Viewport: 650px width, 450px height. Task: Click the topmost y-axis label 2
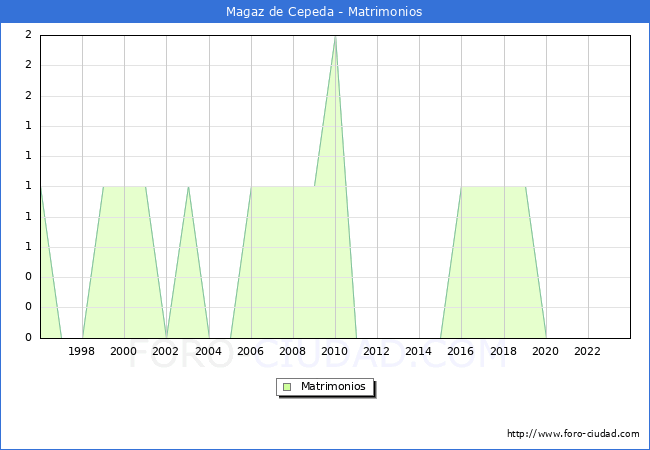coord(28,35)
